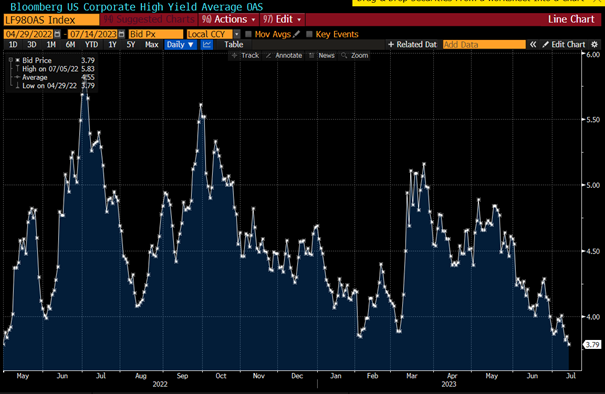Collapse panel with double left chevron icon
The width and height of the screenshot is (605, 394).
[533, 45]
